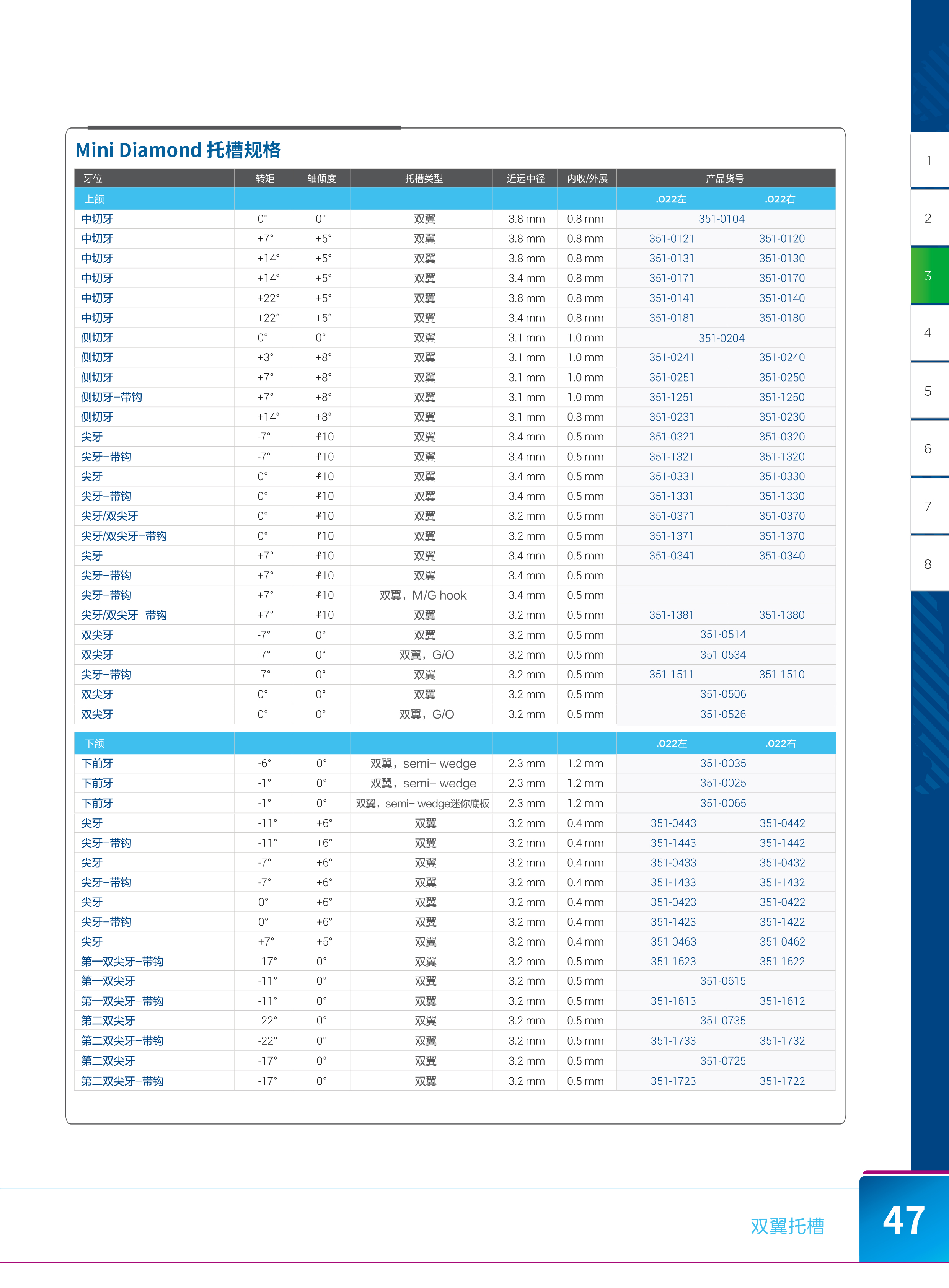949x1288 pixels.
Task: Click the 下颌 section header row
Action: pyautogui.click(x=94, y=743)
